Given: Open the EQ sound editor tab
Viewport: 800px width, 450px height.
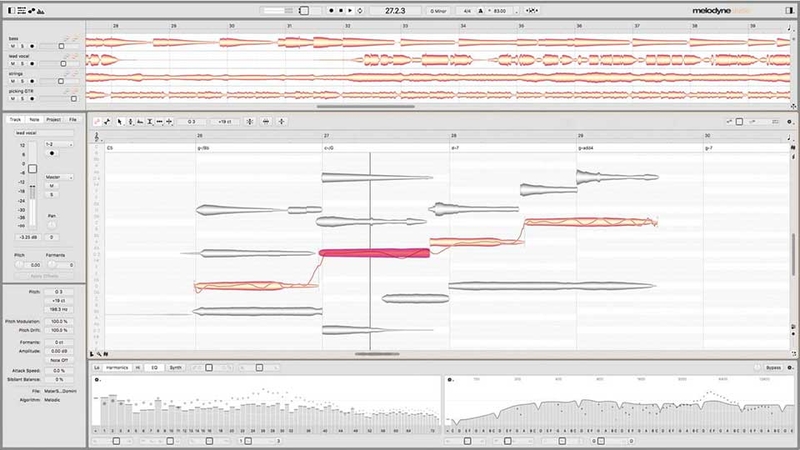Looking at the screenshot, I should click(x=154, y=367).
